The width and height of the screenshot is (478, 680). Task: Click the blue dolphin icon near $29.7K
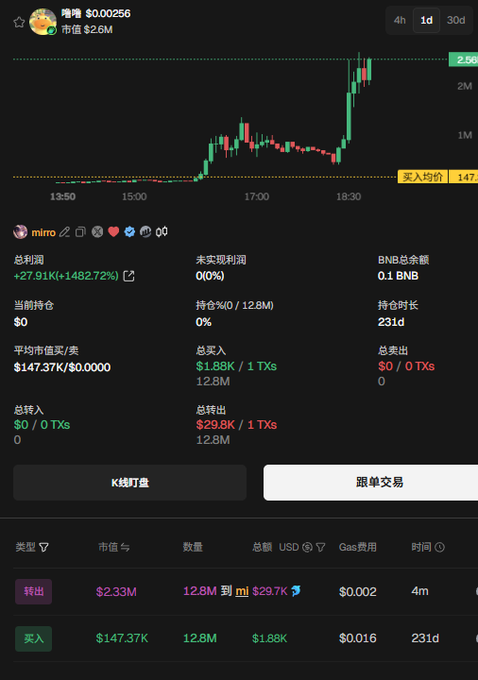[x=296, y=591]
